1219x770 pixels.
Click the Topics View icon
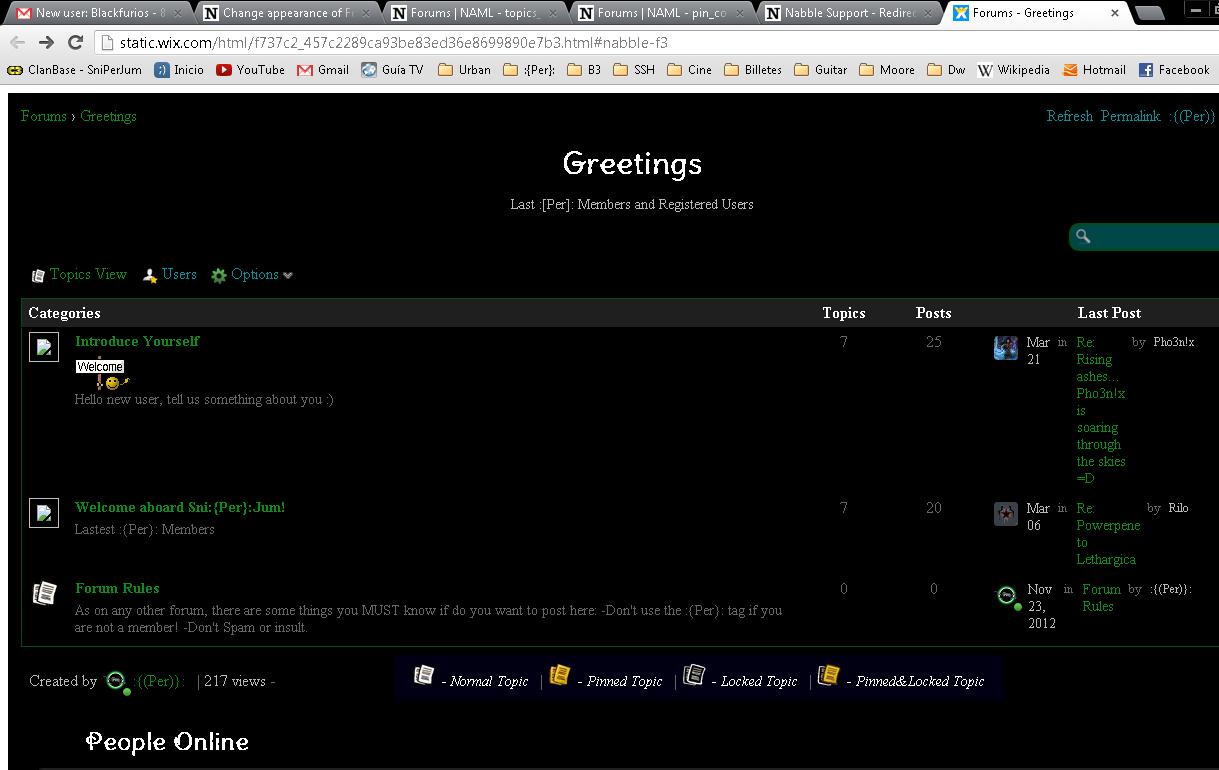tap(38, 276)
